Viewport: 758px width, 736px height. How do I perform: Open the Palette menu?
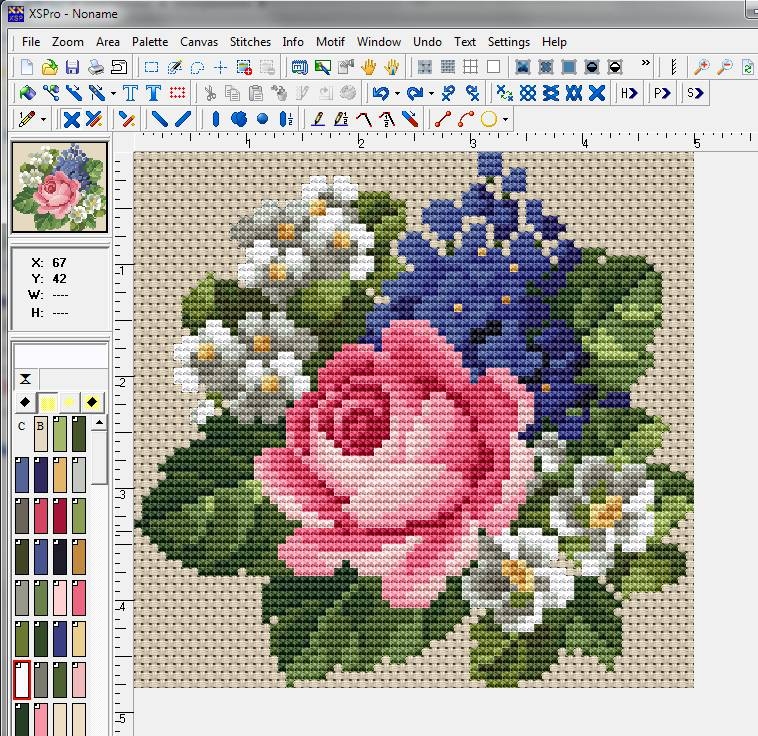point(149,42)
